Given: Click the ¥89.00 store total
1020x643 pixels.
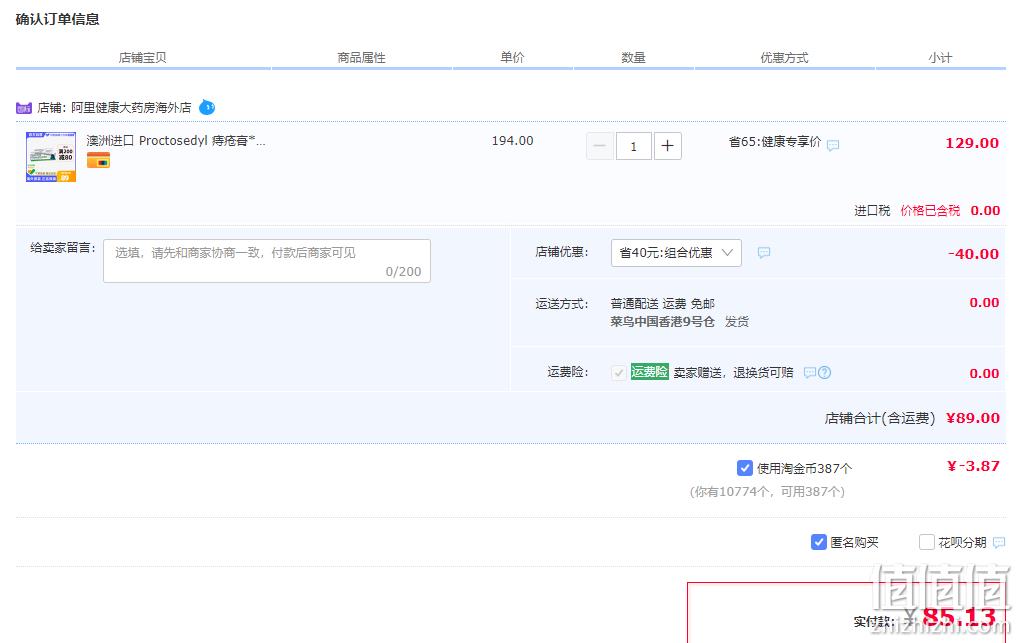Looking at the screenshot, I should click(x=973, y=418).
